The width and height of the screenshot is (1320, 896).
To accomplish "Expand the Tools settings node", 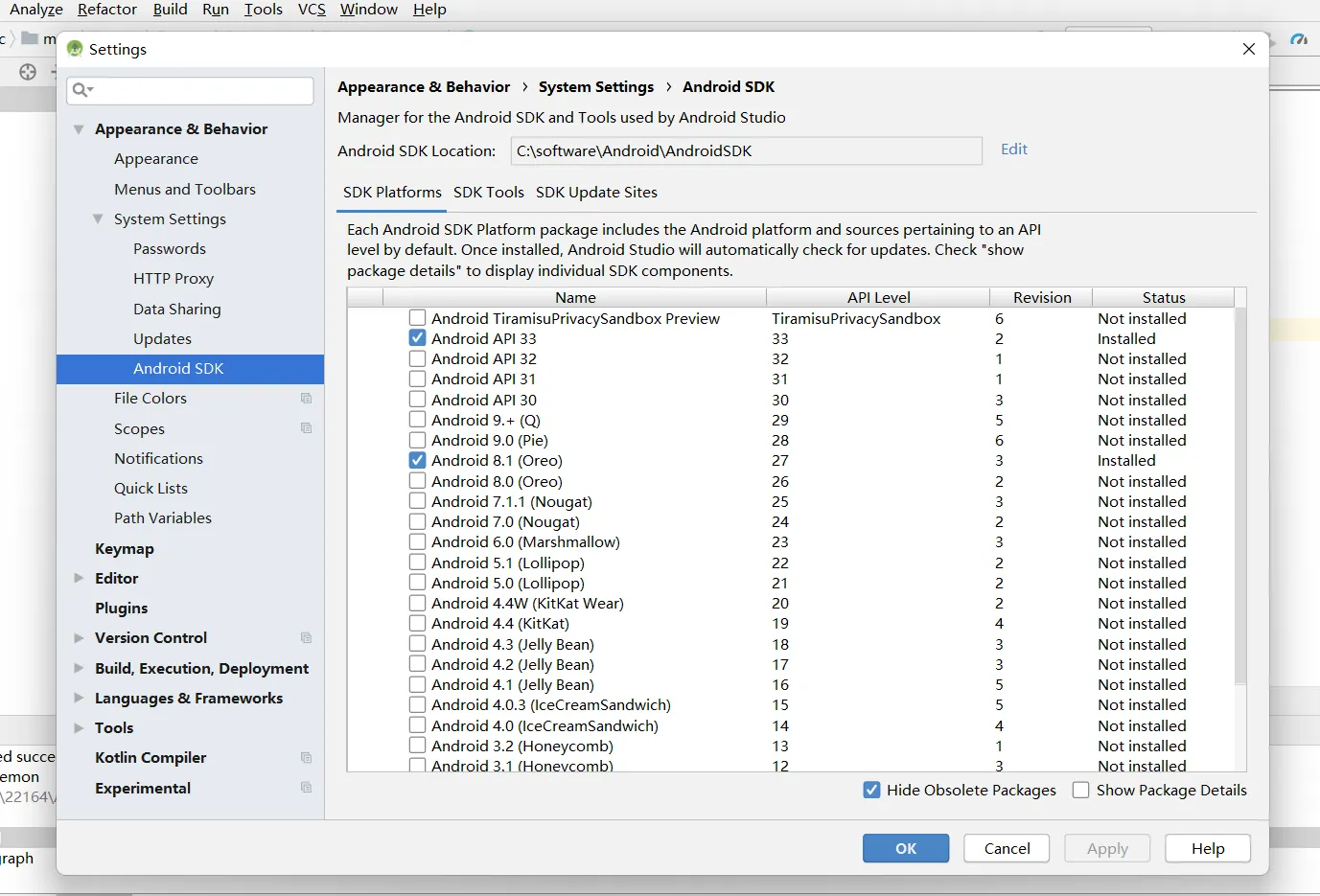I will 79,727.
